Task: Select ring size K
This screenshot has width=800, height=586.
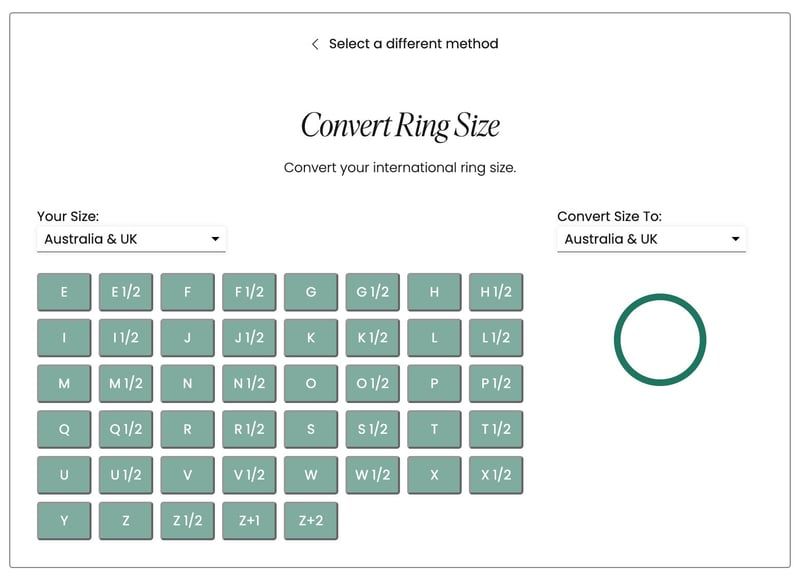Action: pyautogui.click(x=311, y=338)
